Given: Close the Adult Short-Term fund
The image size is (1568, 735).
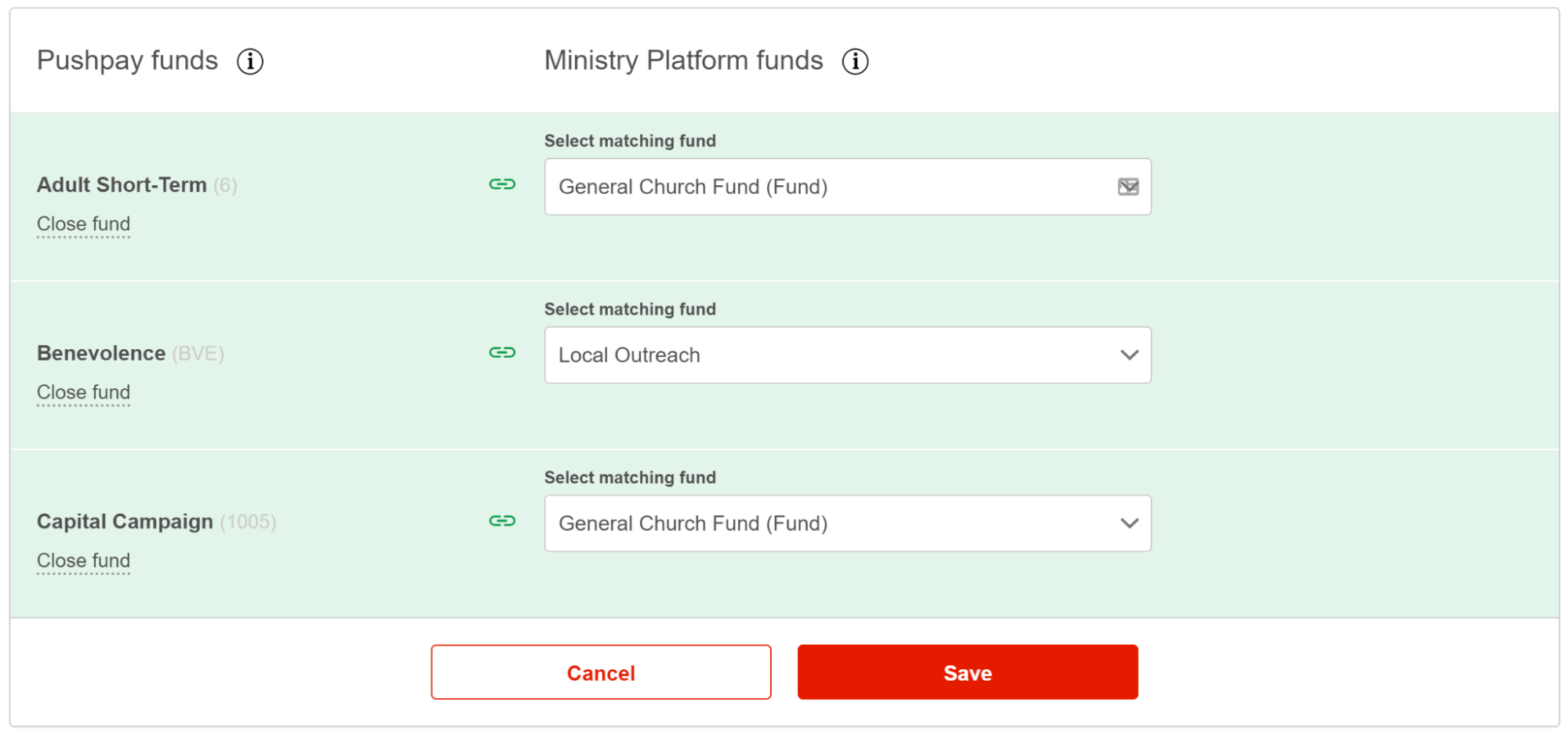Looking at the screenshot, I should coord(83,224).
